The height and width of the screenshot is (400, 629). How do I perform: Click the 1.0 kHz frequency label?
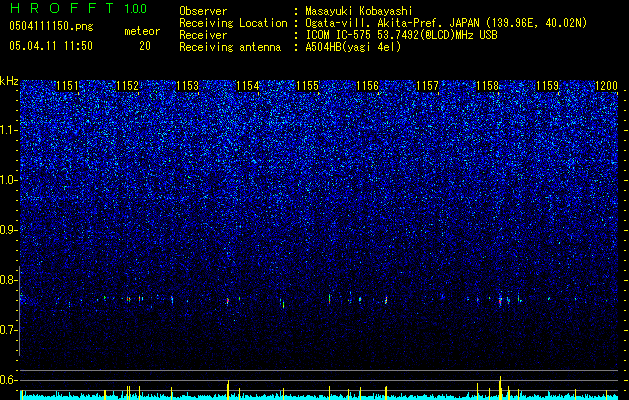pos(9,180)
